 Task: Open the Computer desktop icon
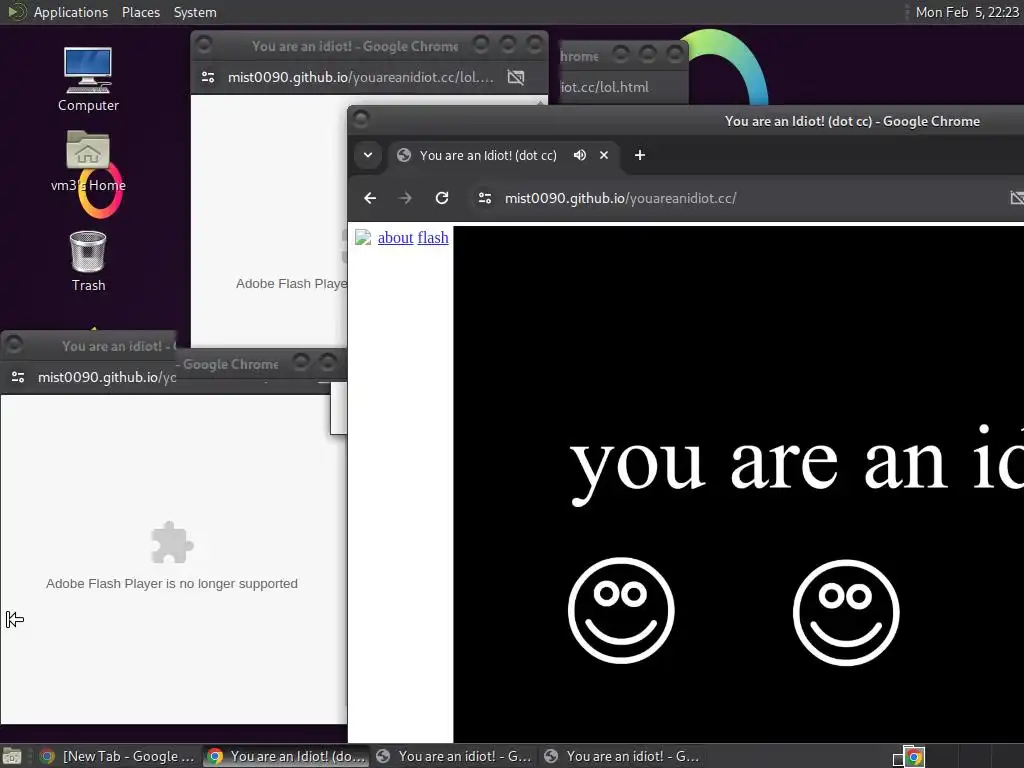click(88, 79)
